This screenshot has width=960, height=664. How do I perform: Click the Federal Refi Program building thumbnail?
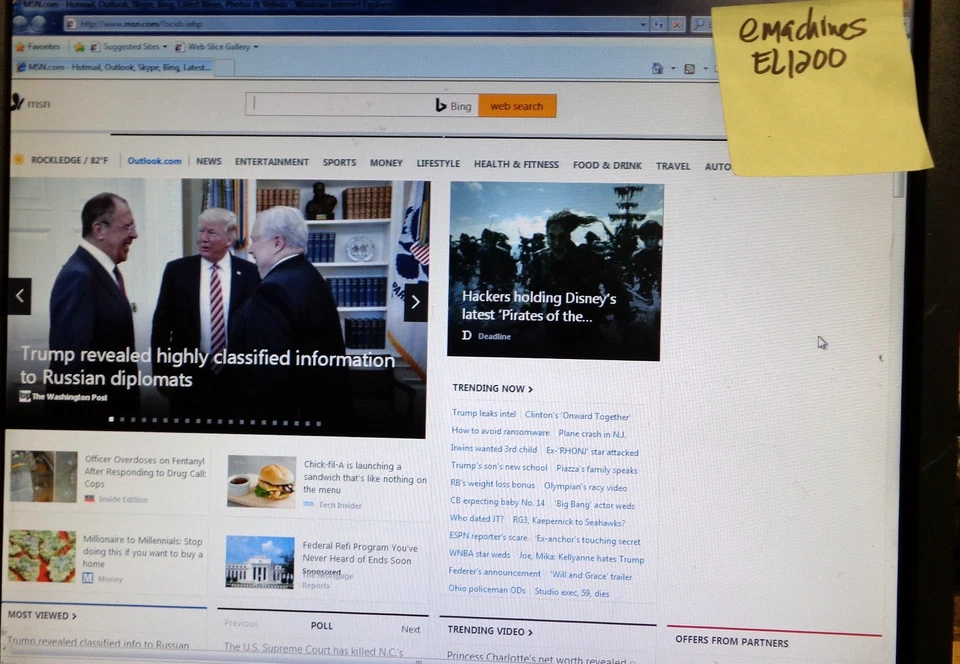pyautogui.click(x=260, y=562)
